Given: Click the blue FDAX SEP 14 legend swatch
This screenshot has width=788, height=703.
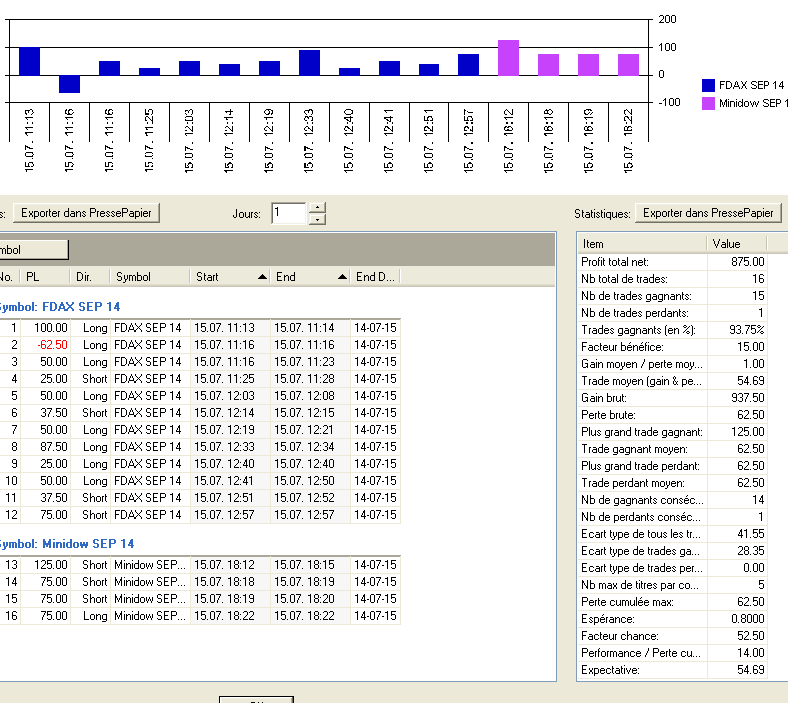Looking at the screenshot, I should coord(709,86).
